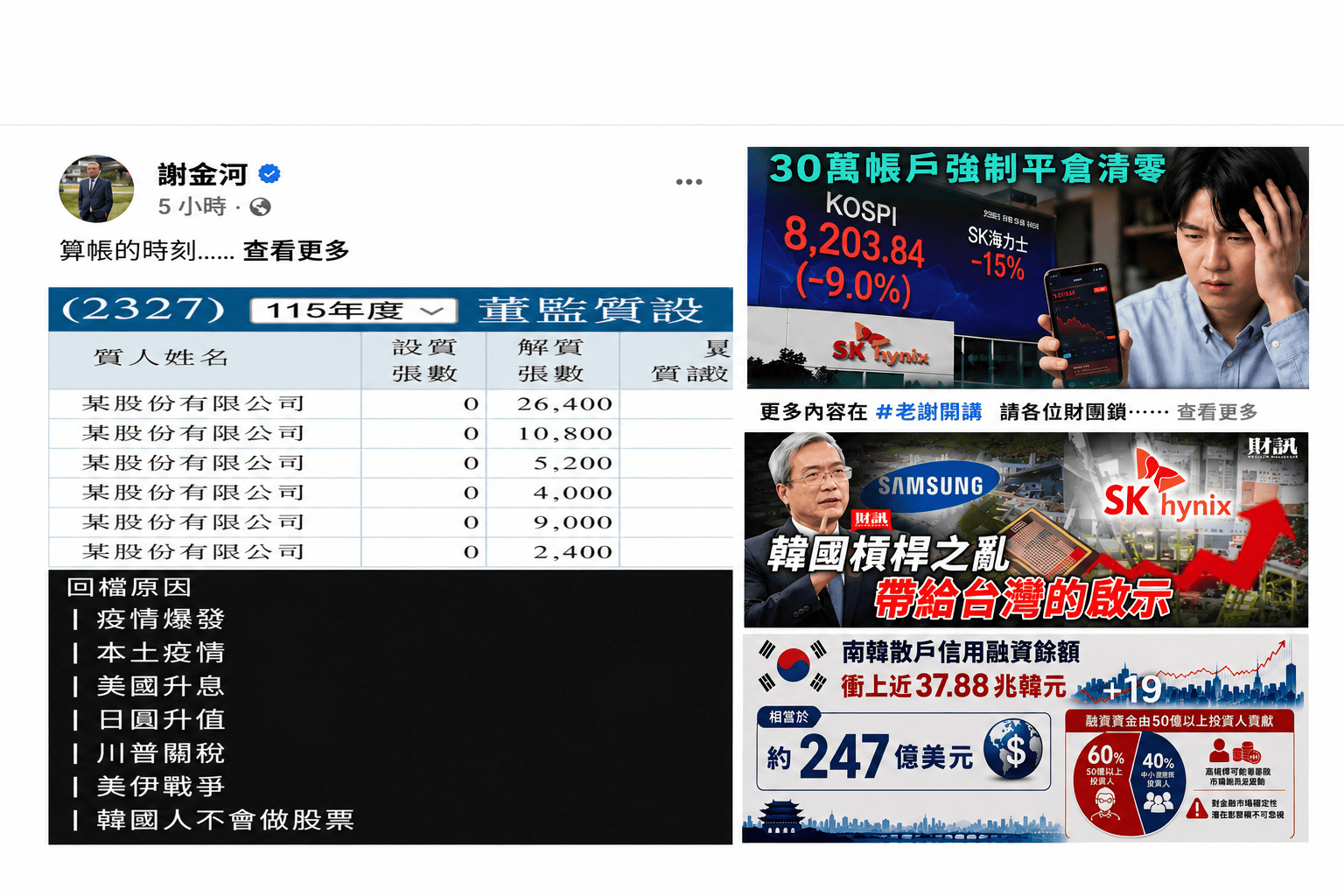The width and height of the screenshot is (1344, 896).
Task: Open 謝金河's profile picture
Action: (x=96, y=189)
